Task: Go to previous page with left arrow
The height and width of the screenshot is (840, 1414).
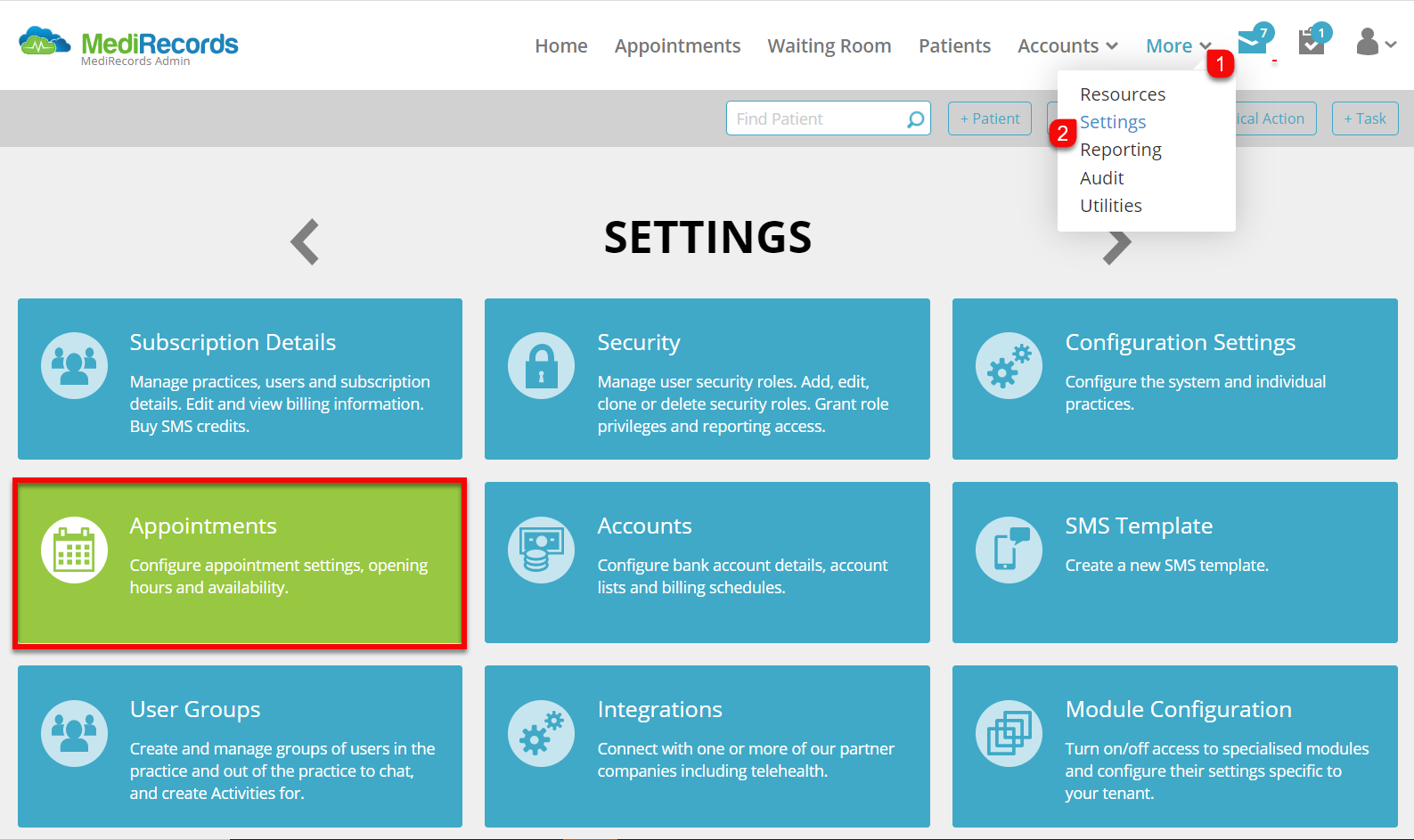Action: point(305,241)
